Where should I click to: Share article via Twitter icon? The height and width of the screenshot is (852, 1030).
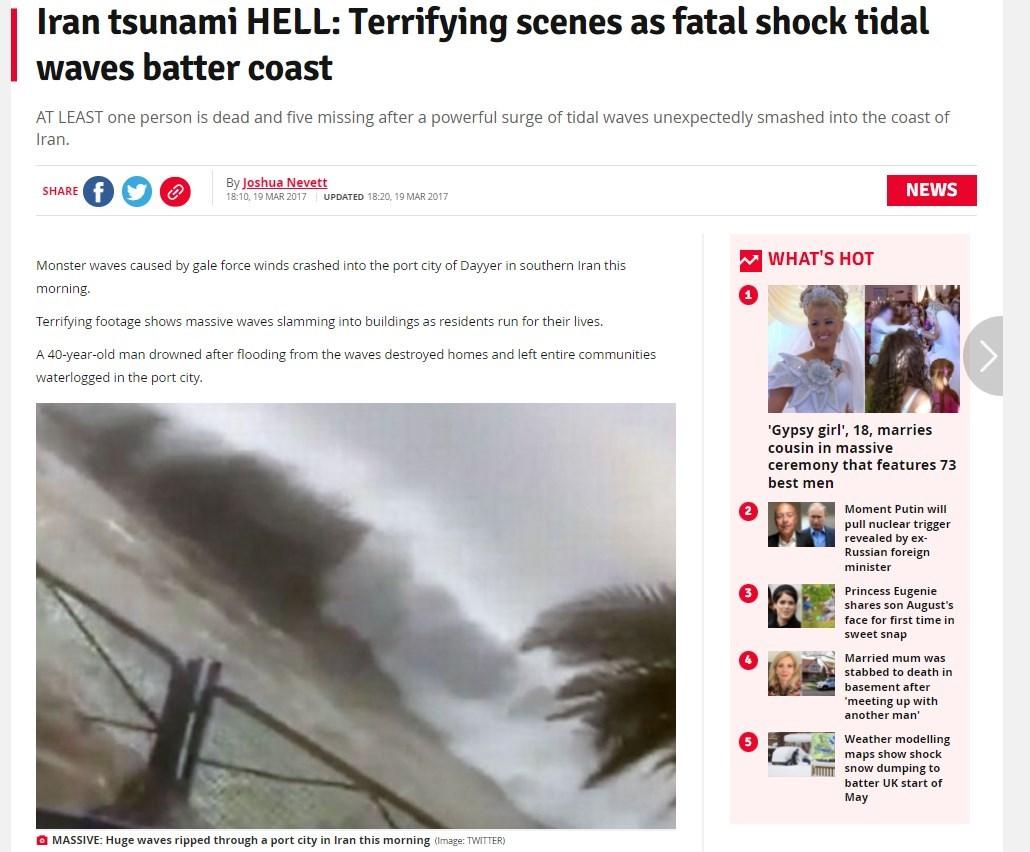point(137,191)
